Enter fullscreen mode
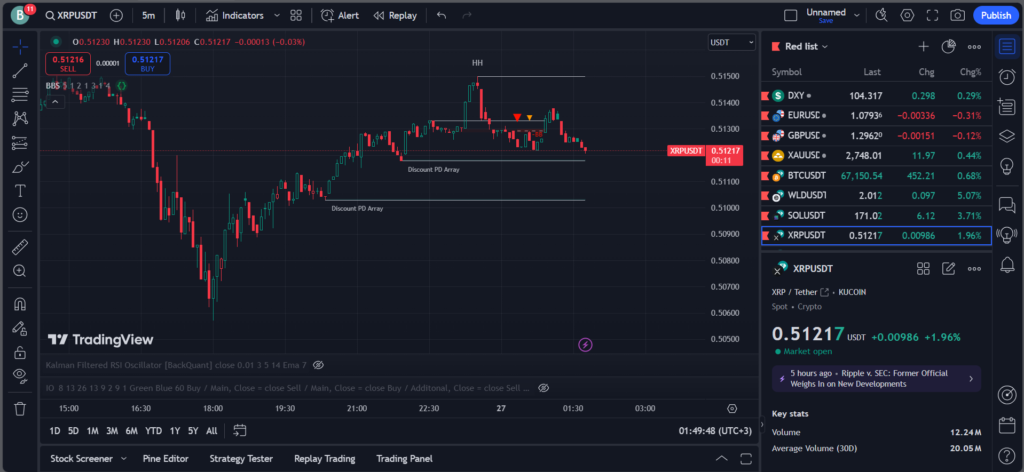 933,15
